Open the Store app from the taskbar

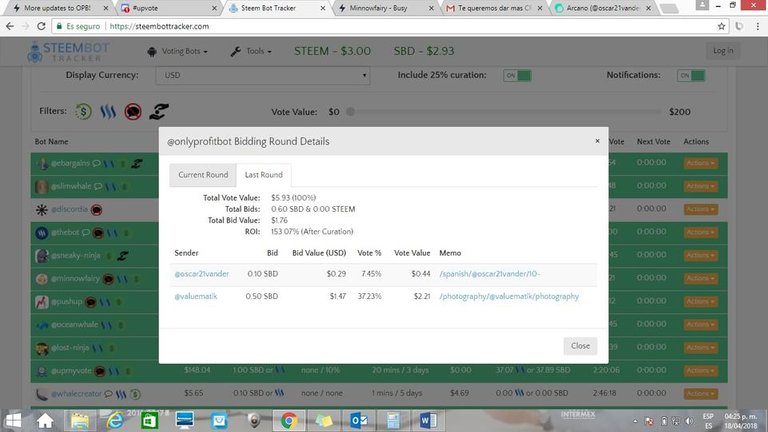[149, 420]
